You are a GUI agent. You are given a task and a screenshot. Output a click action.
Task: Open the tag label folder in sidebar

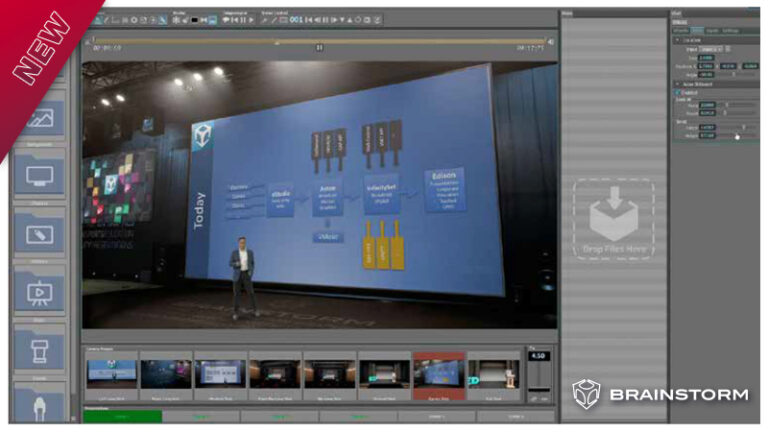[x=40, y=234]
